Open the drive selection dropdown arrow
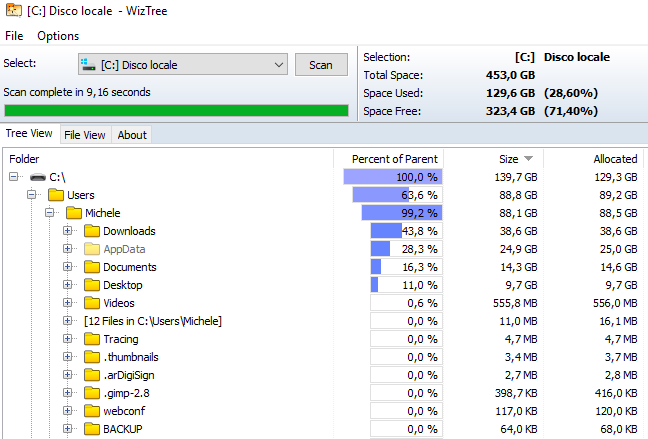This screenshot has height=439, width=648. [x=279, y=65]
